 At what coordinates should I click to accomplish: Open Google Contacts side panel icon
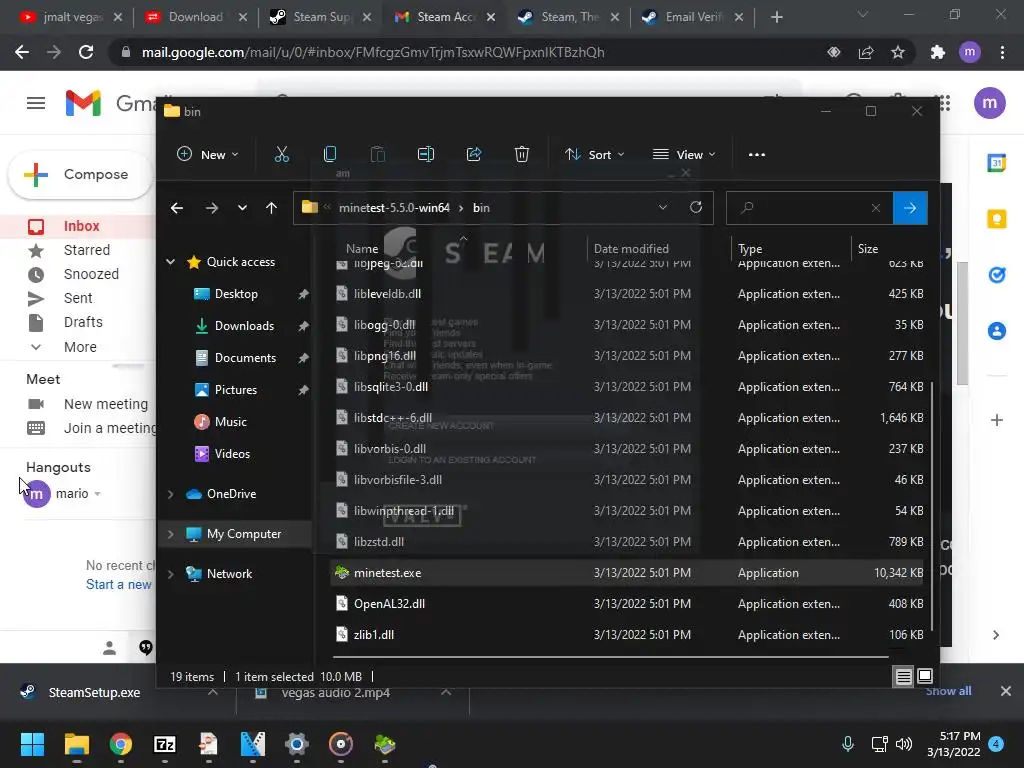(997, 331)
